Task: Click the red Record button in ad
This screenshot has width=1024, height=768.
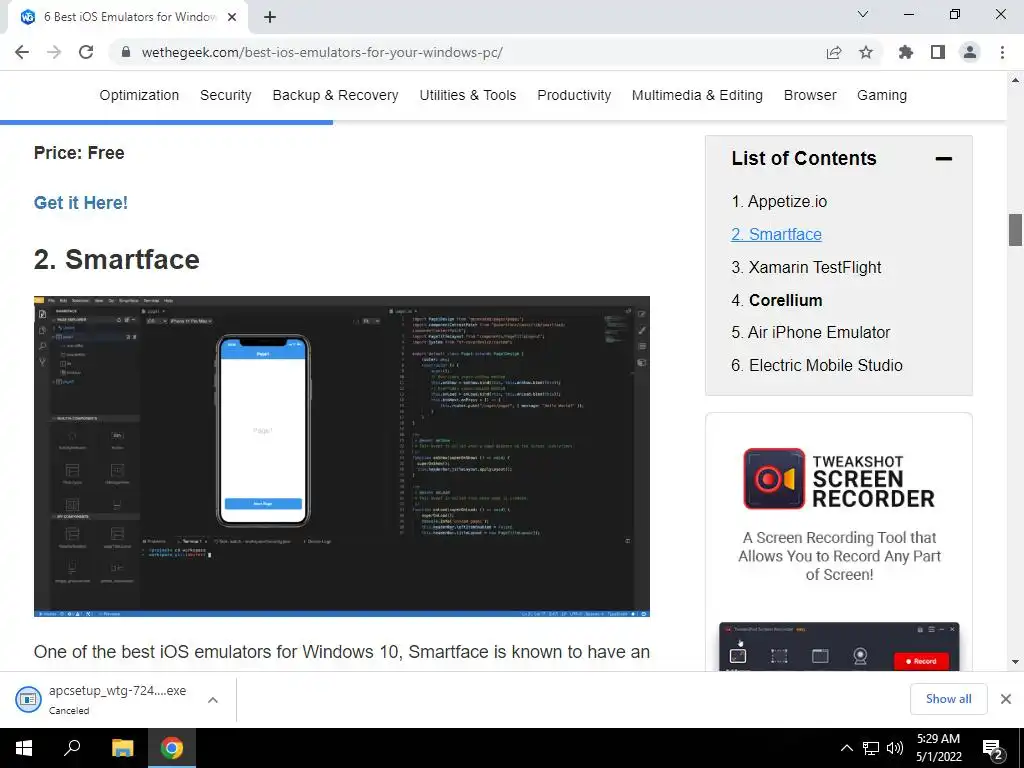Action: [921, 661]
